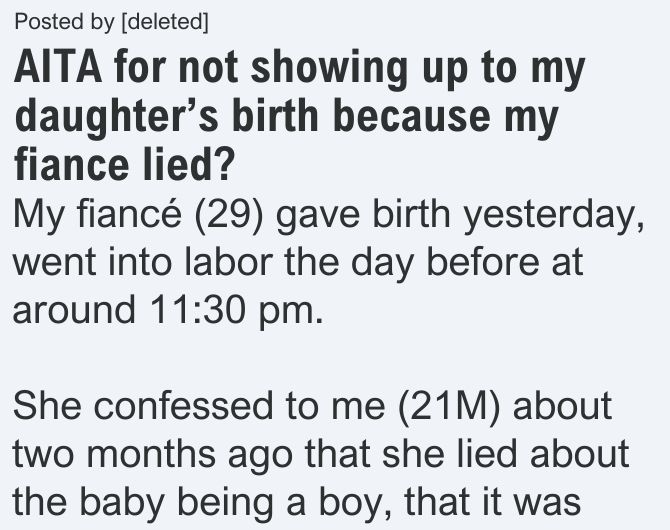
Task: Click the [deleted] author name
Action: 165,22
